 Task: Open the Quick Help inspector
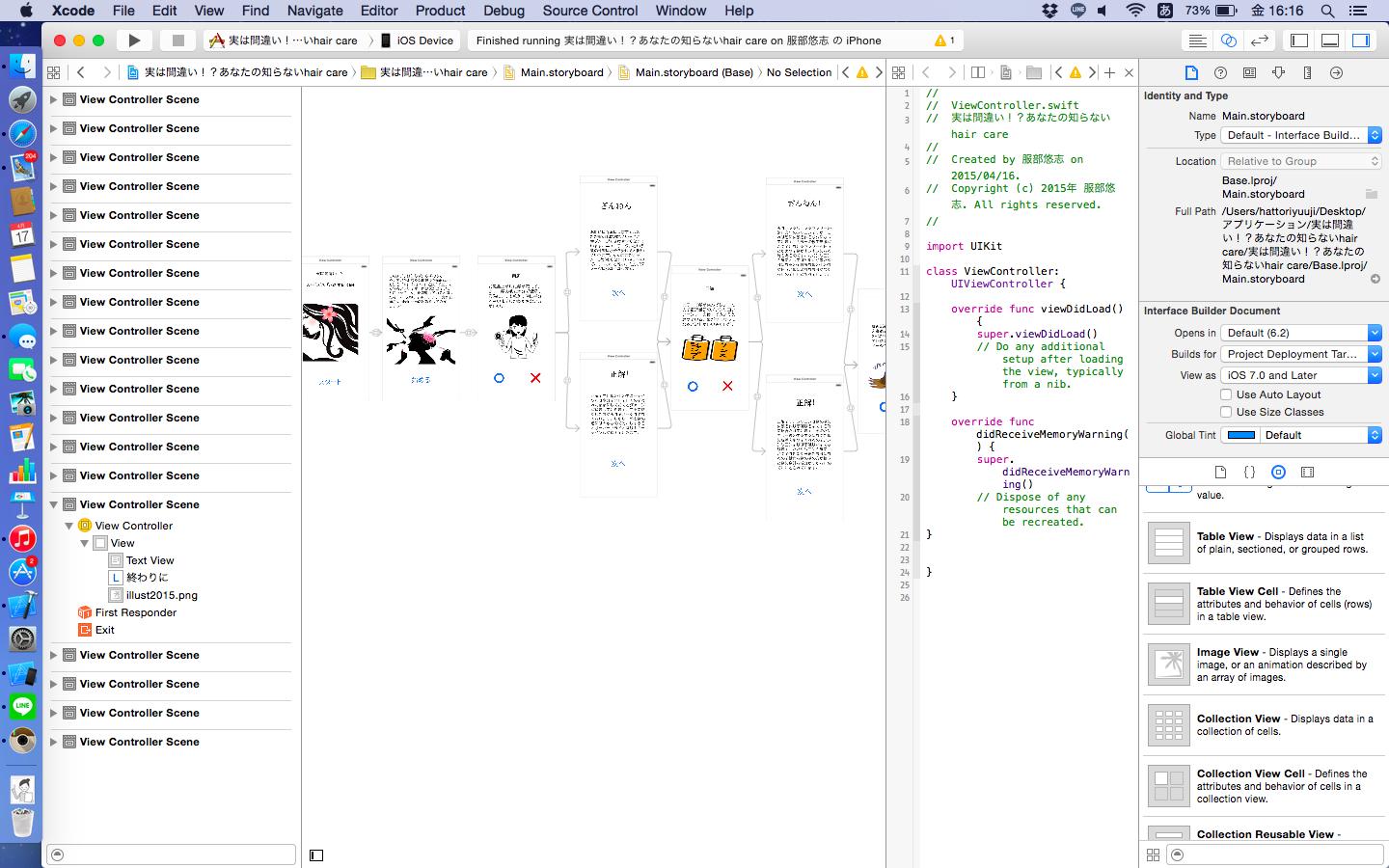click(x=1220, y=72)
